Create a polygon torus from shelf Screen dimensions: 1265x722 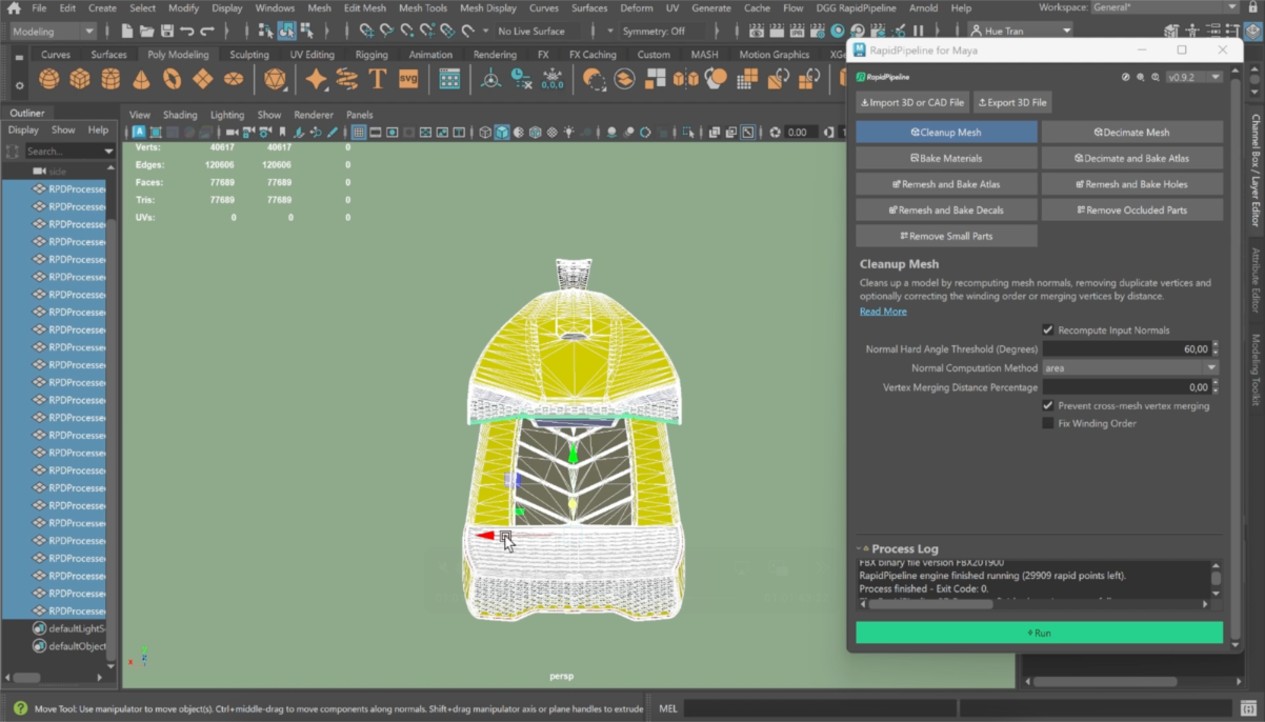pos(172,78)
